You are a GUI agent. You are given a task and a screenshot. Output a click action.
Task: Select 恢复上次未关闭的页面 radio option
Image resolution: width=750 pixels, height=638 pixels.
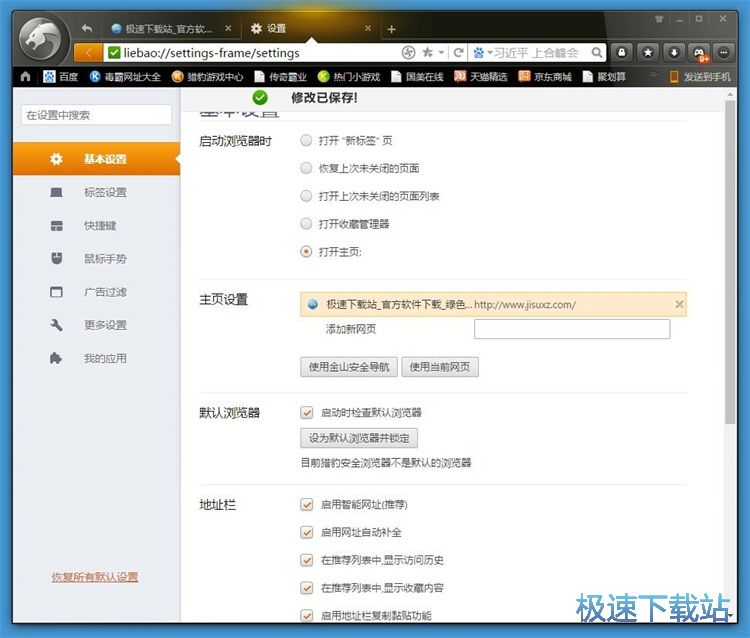click(306, 168)
